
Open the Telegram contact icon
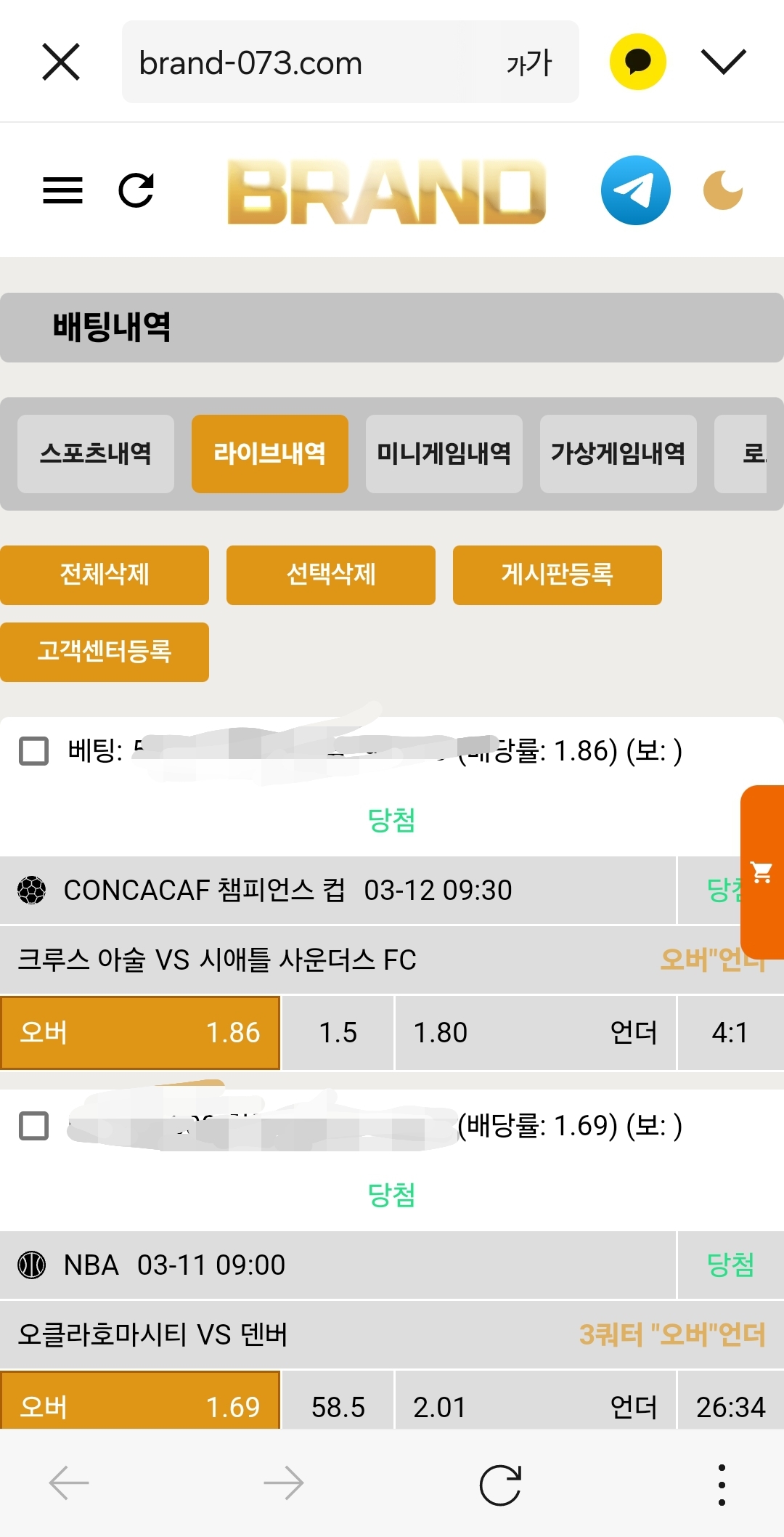(635, 190)
